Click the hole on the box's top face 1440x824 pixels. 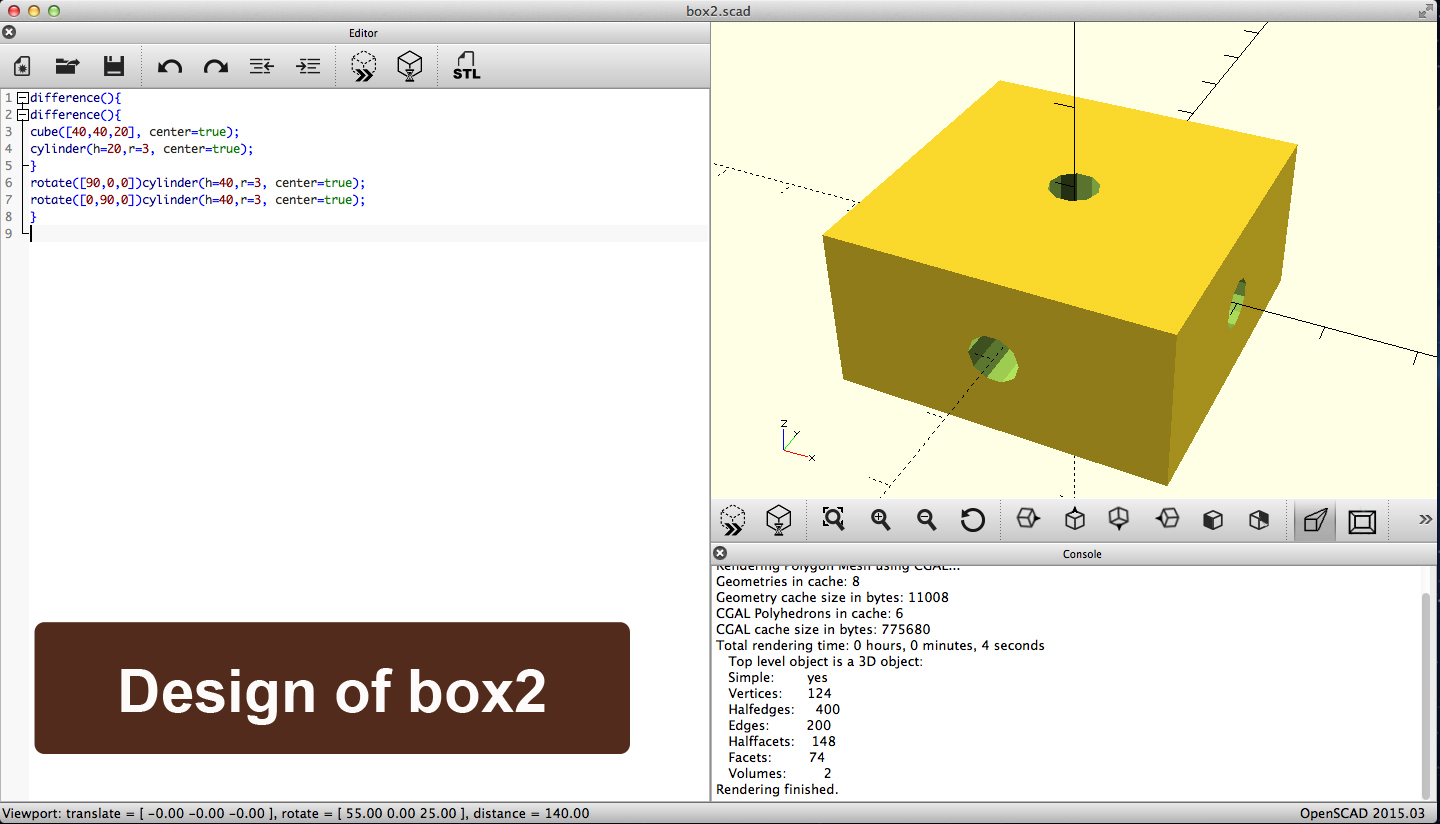point(1074,186)
